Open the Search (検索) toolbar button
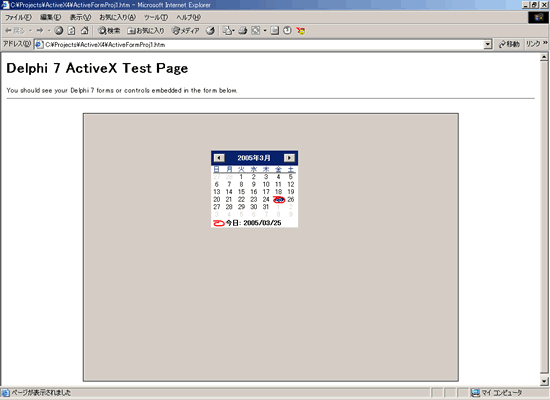The height and width of the screenshot is (400, 550). tap(109, 31)
